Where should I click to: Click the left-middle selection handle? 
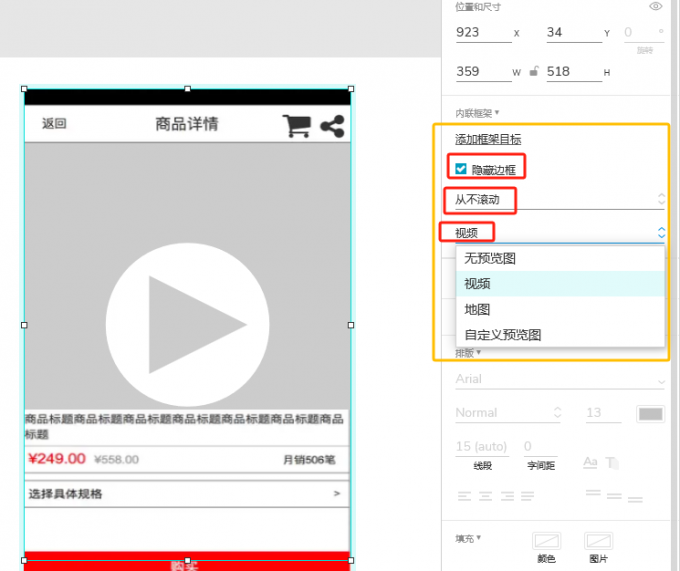24,325
